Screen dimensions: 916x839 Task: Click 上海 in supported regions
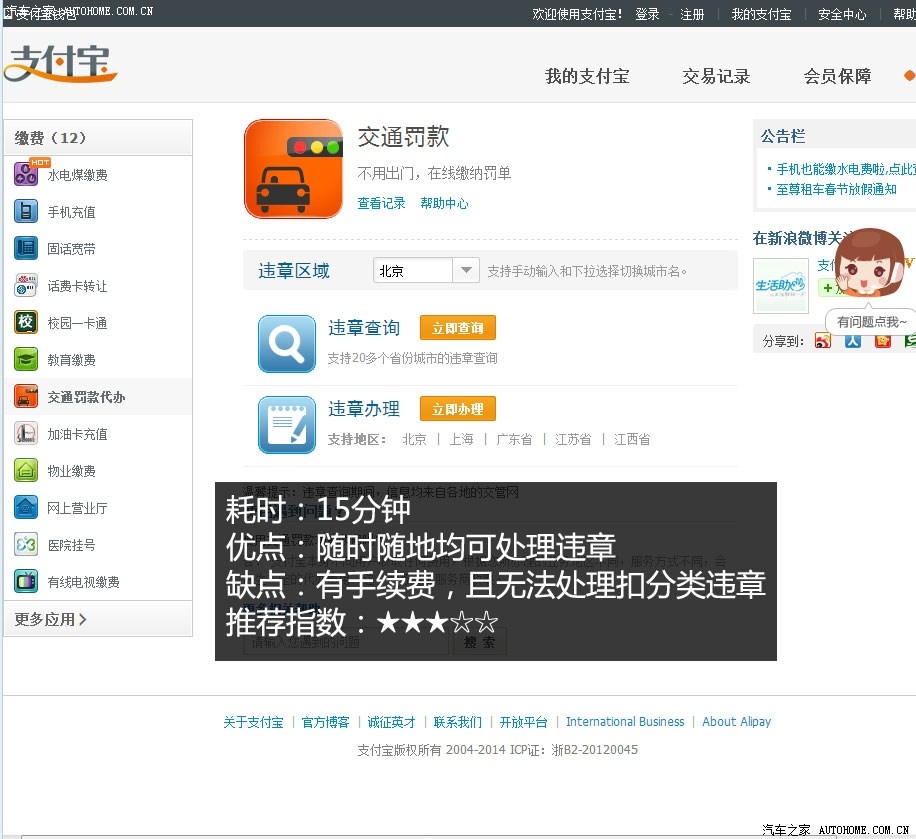tap(462, 439)
